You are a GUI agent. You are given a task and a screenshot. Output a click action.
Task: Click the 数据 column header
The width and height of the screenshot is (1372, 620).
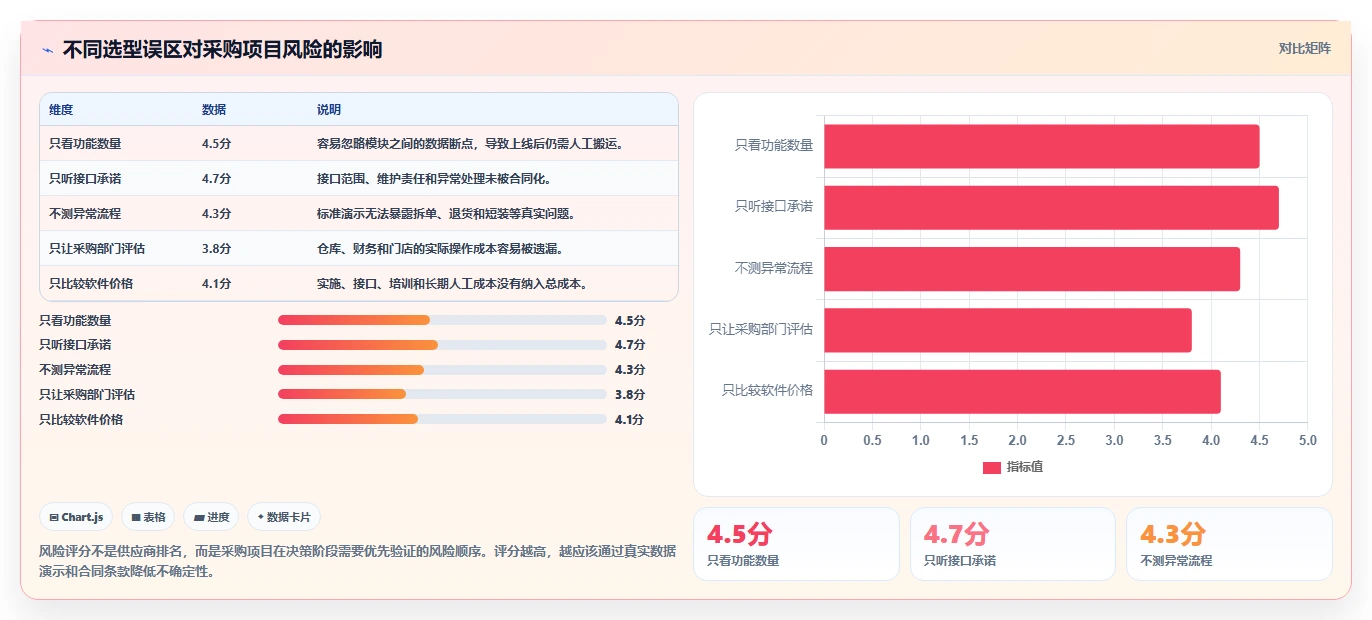click(214, 109)
